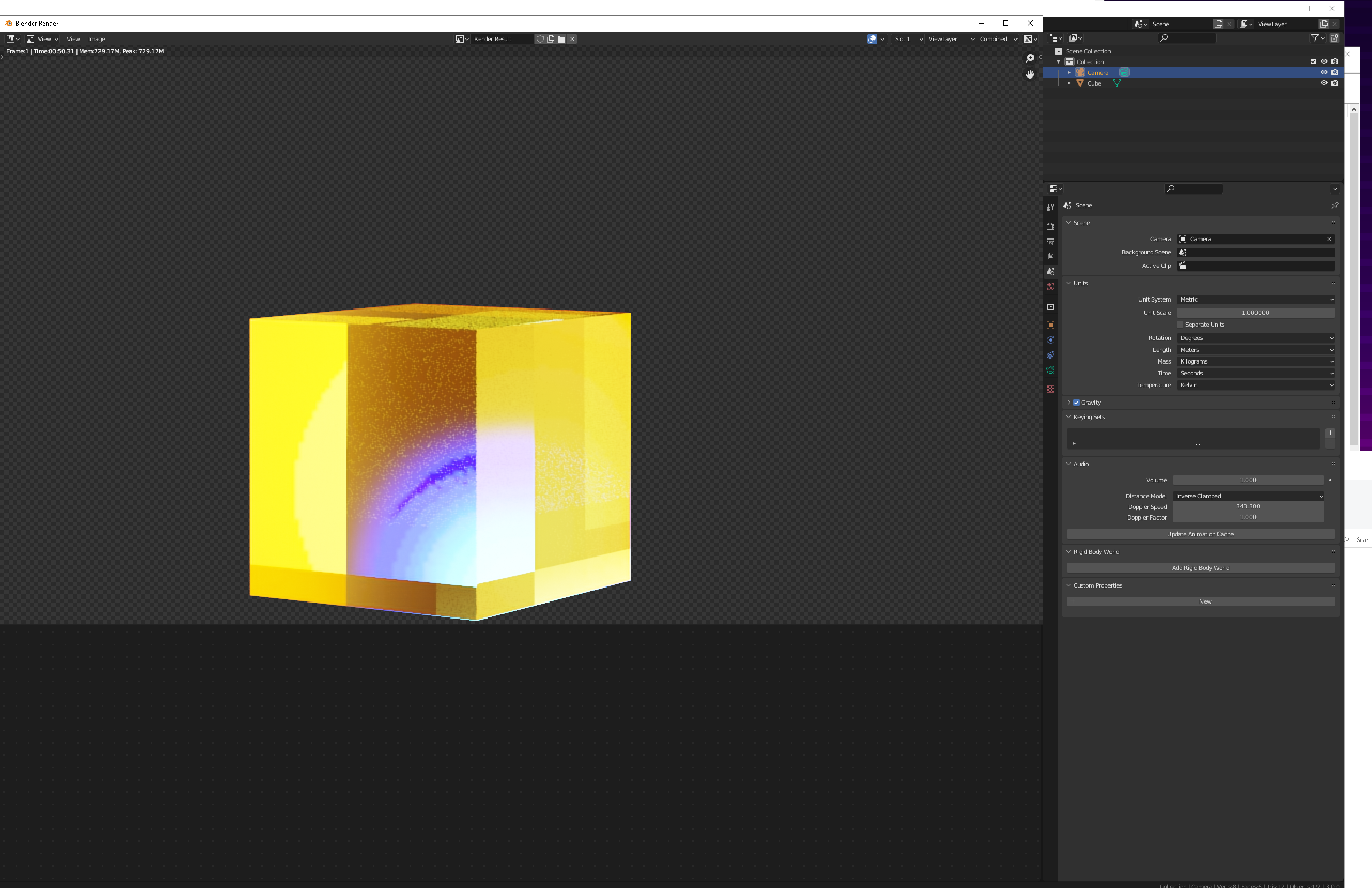Select the zoom tool in the render view
This screenshot has height=888, width=1372.
click(1030, 58)
